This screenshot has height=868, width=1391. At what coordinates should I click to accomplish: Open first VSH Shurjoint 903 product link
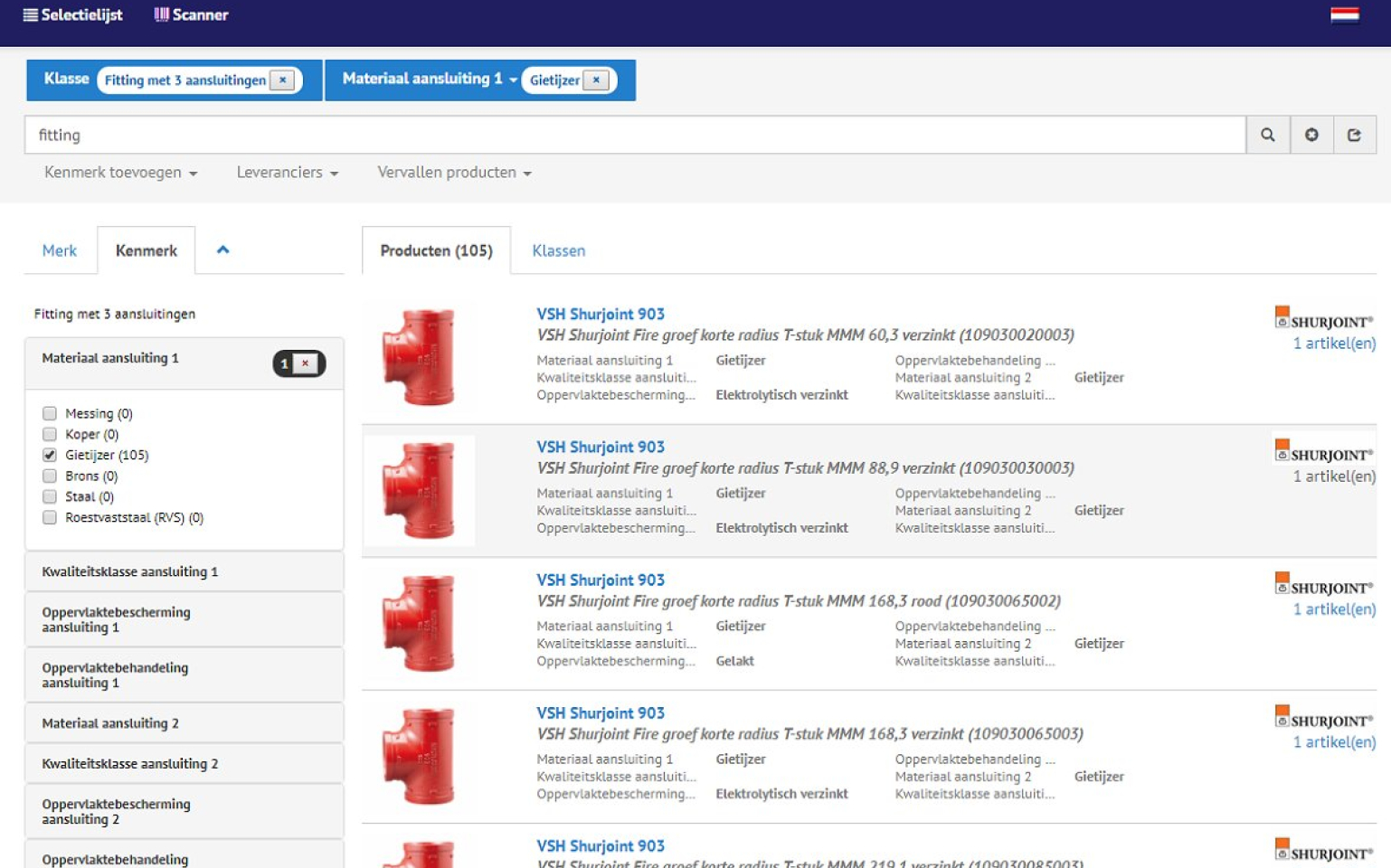pos(600,314)
